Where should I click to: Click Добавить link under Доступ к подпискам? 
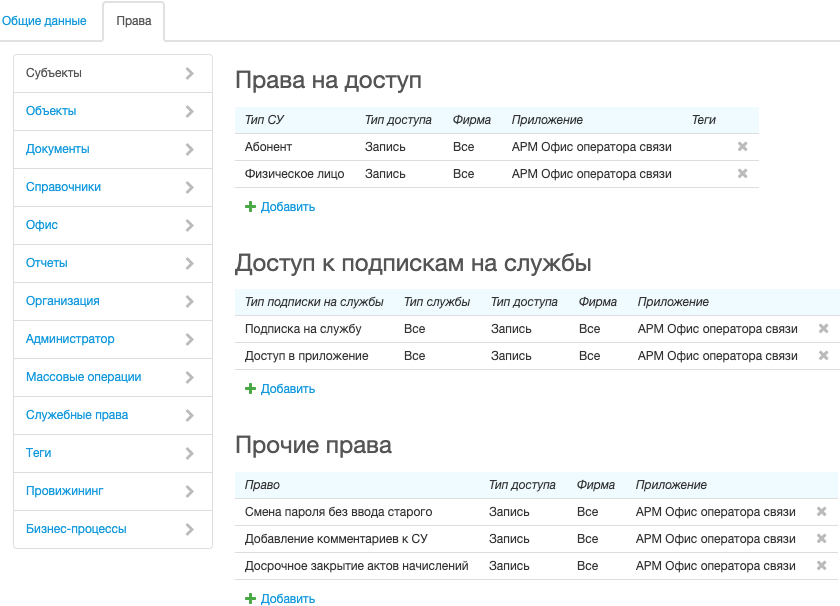pyautogui.click(x=288, y=389)
